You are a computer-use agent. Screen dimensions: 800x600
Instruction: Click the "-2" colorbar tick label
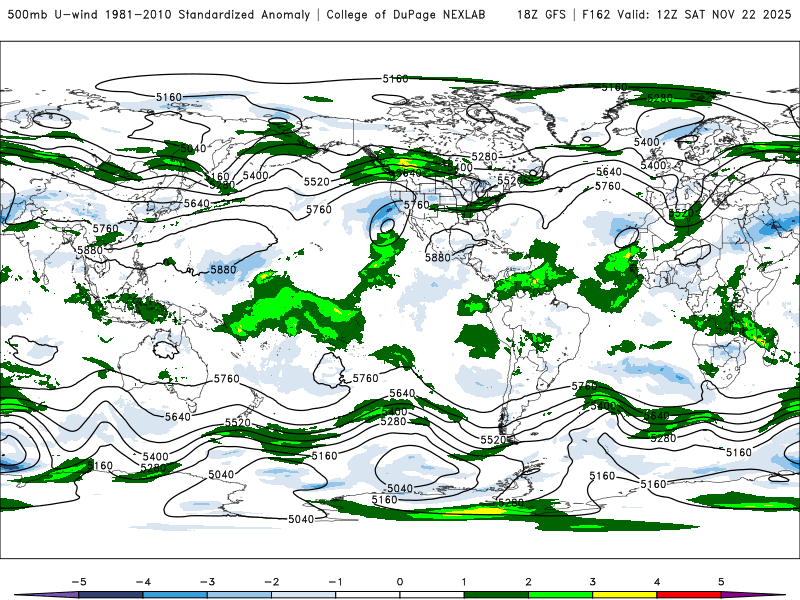[x=271, y=582]
